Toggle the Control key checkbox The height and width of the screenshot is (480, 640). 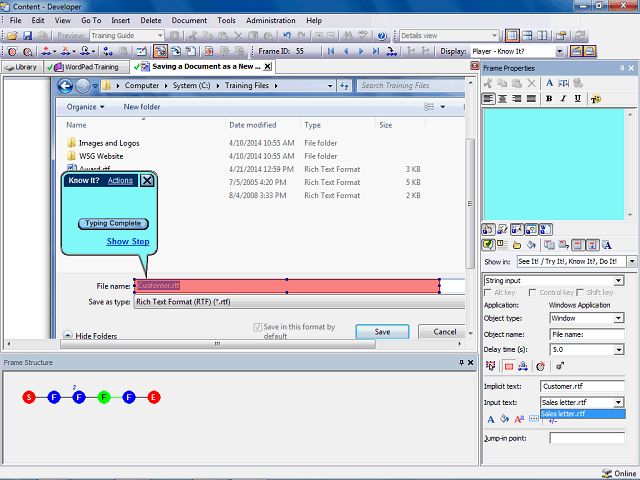[x=532, y=293]
